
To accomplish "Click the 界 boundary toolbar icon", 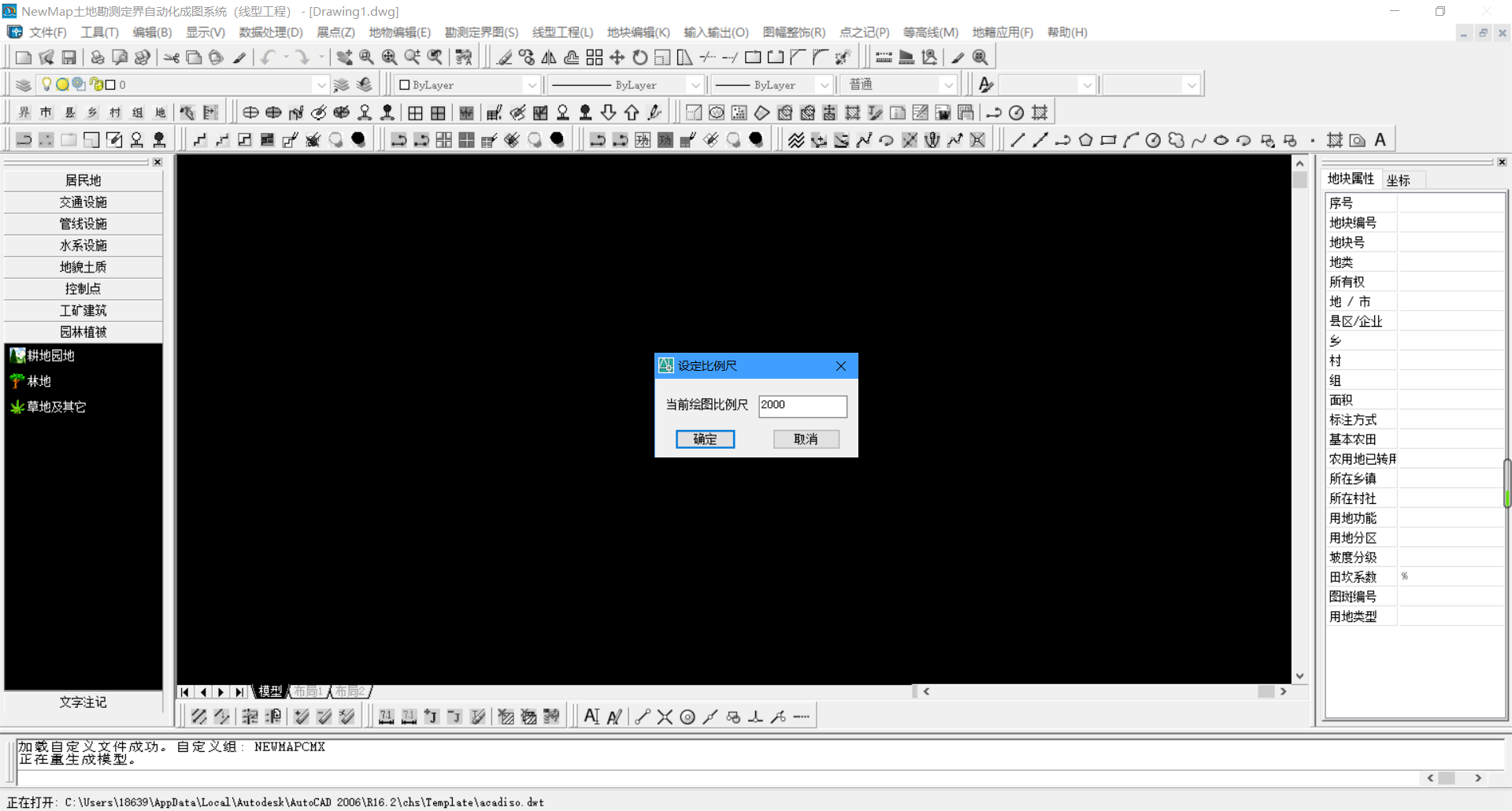I will click(x=24, y=113).
